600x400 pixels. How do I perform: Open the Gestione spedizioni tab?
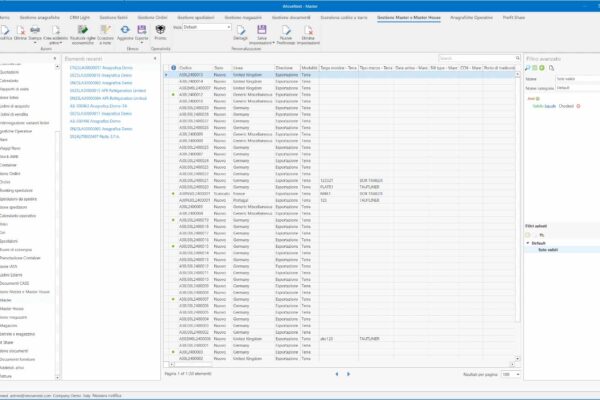(196, 18)
